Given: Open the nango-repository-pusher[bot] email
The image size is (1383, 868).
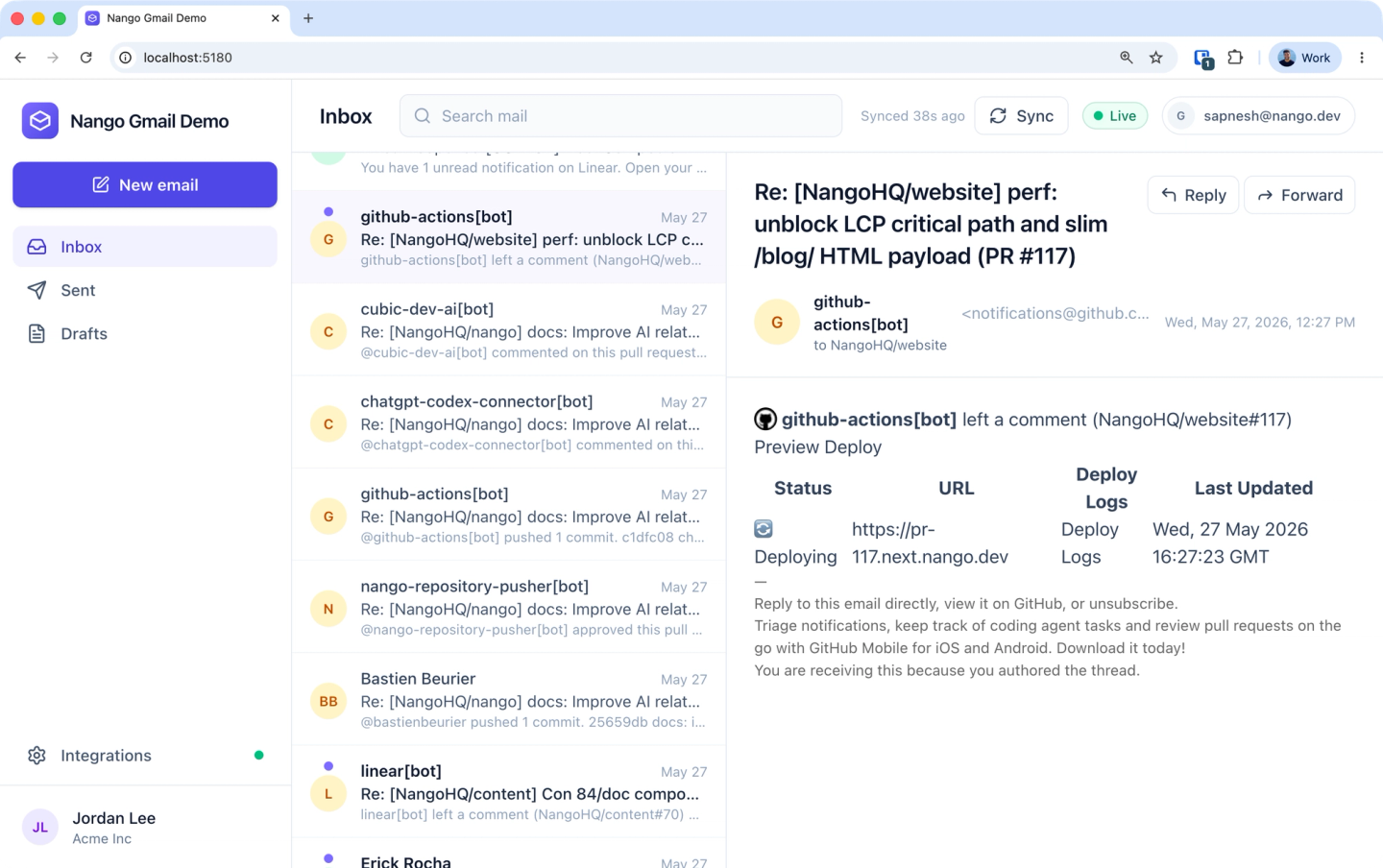Looking at the screenshot, I should 509,607.
